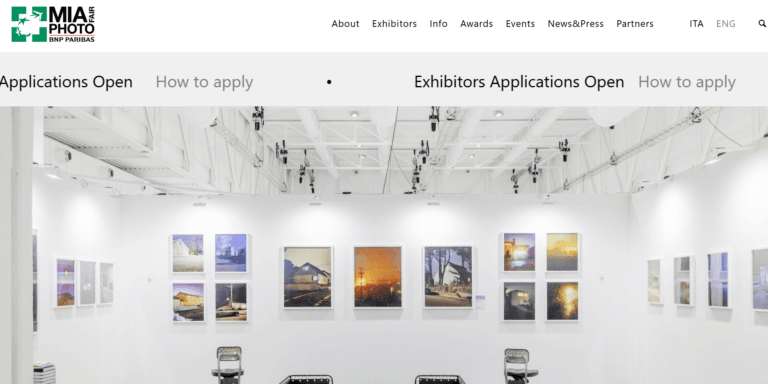
Task: Open the Info menu item
Action: click(438, 24)
